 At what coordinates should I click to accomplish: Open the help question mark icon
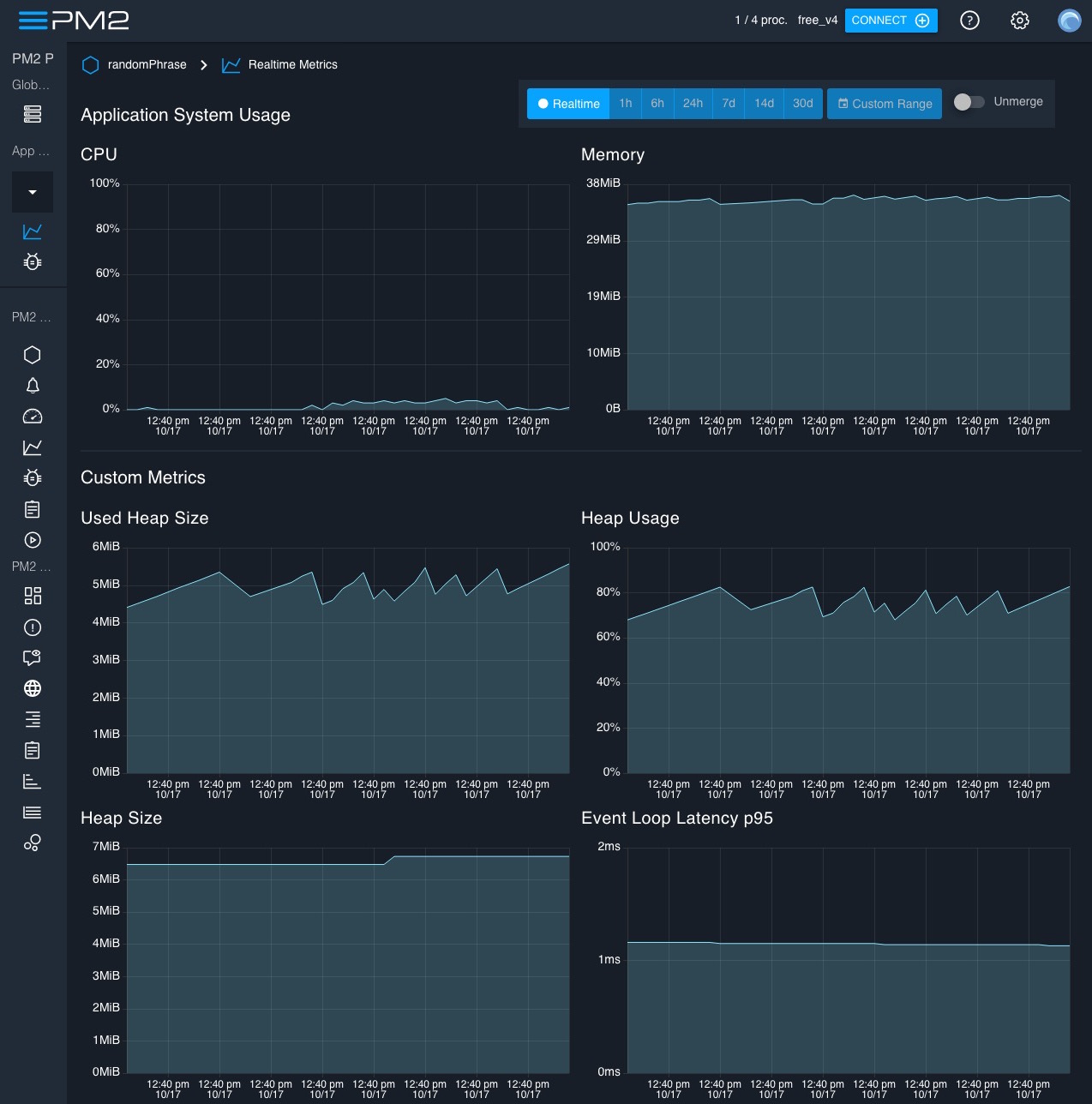coord(969,21)
